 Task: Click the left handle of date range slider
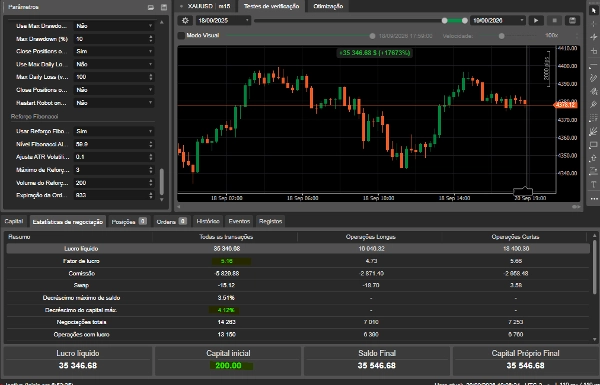pos(444,20)
